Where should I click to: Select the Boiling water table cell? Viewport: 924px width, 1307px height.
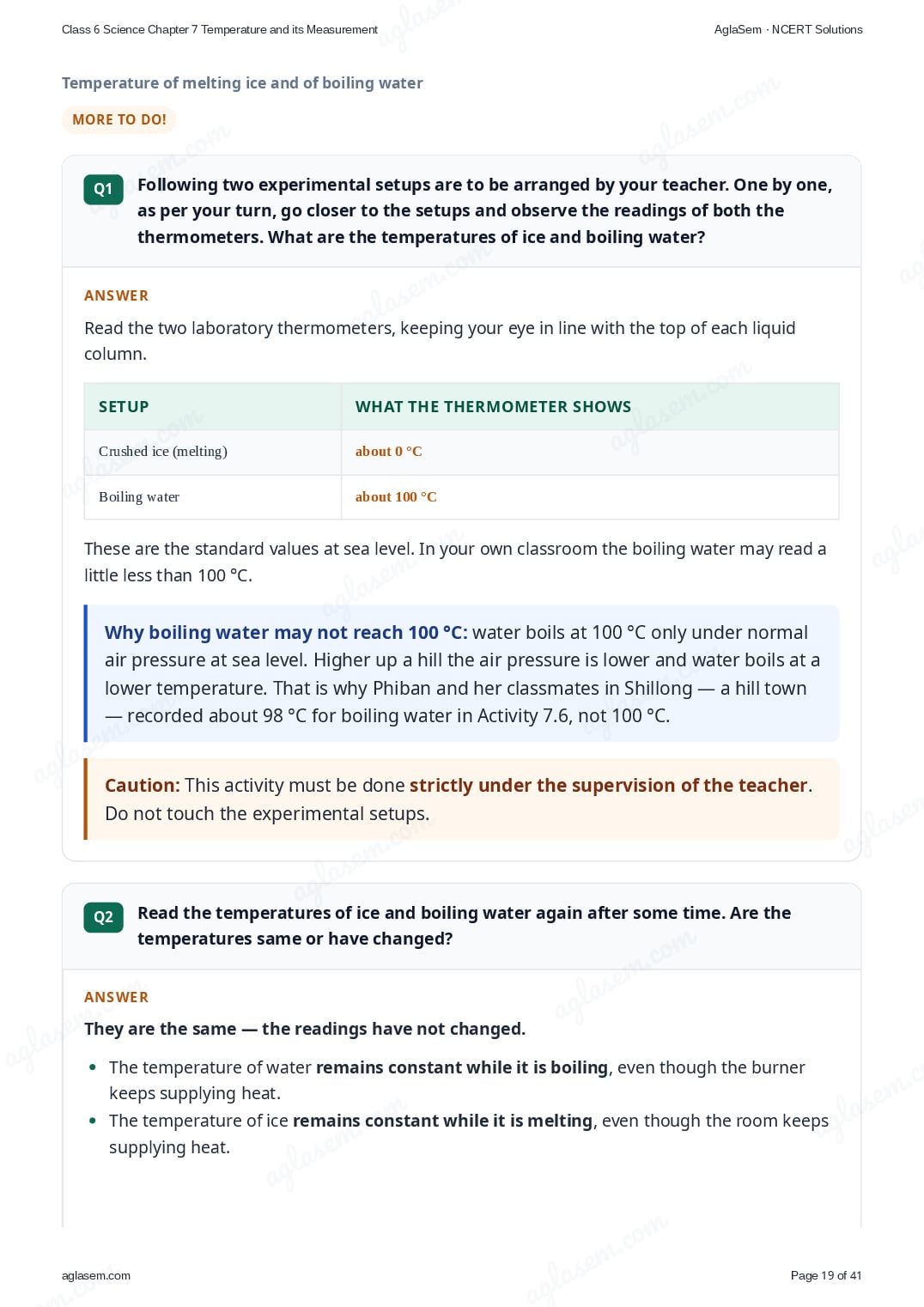[x=213, y=497]
